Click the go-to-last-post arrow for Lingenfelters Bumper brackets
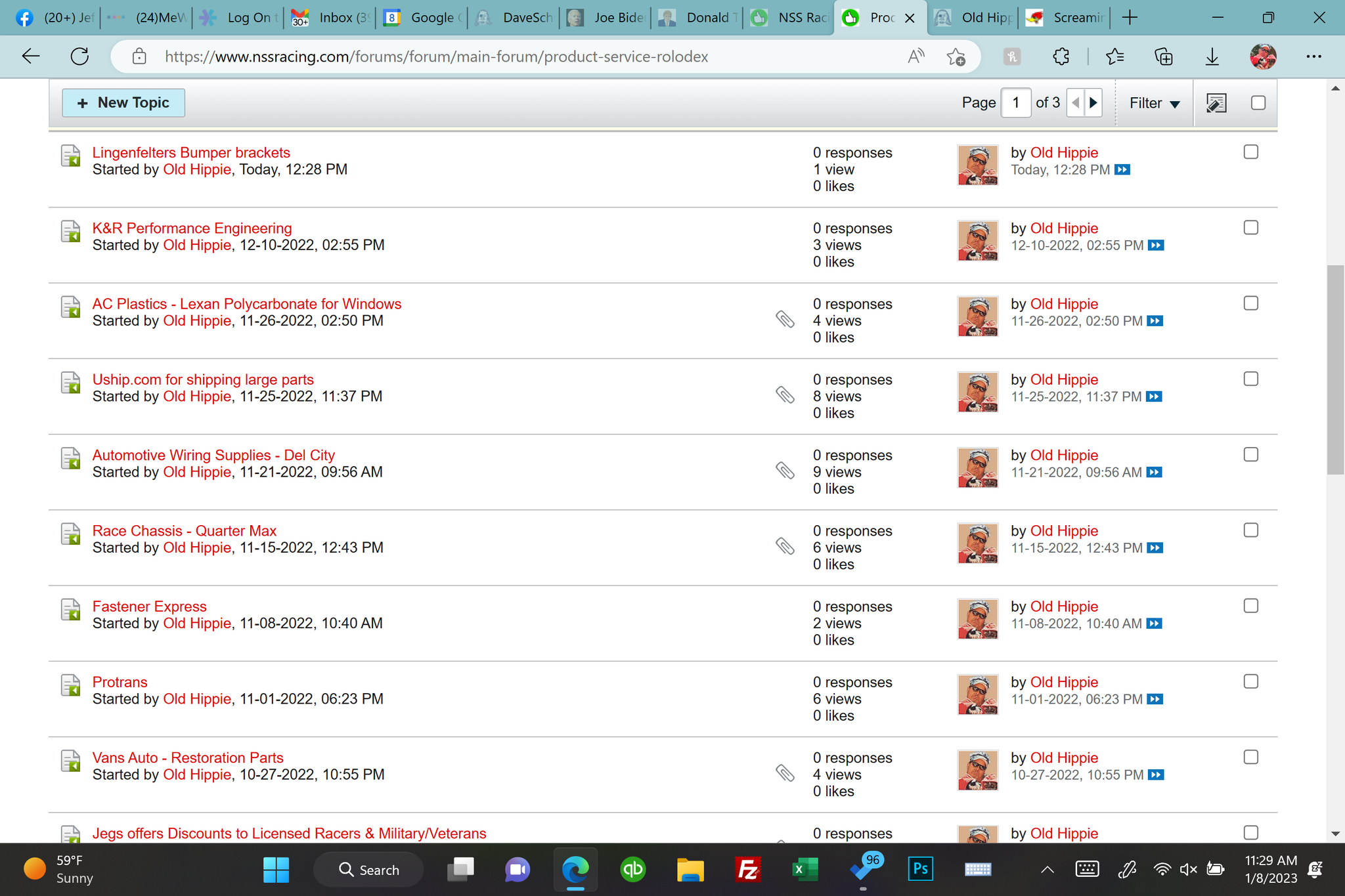The height and width of the screenshot is (896, 1345). [1122, 170]
